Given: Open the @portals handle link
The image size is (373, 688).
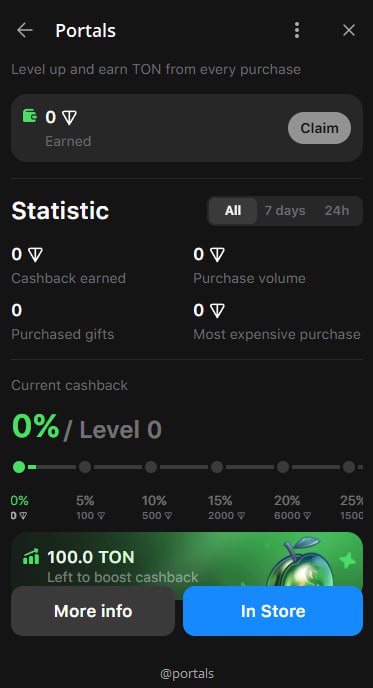Looking at the screenshot, I should (x=187, y=674).
